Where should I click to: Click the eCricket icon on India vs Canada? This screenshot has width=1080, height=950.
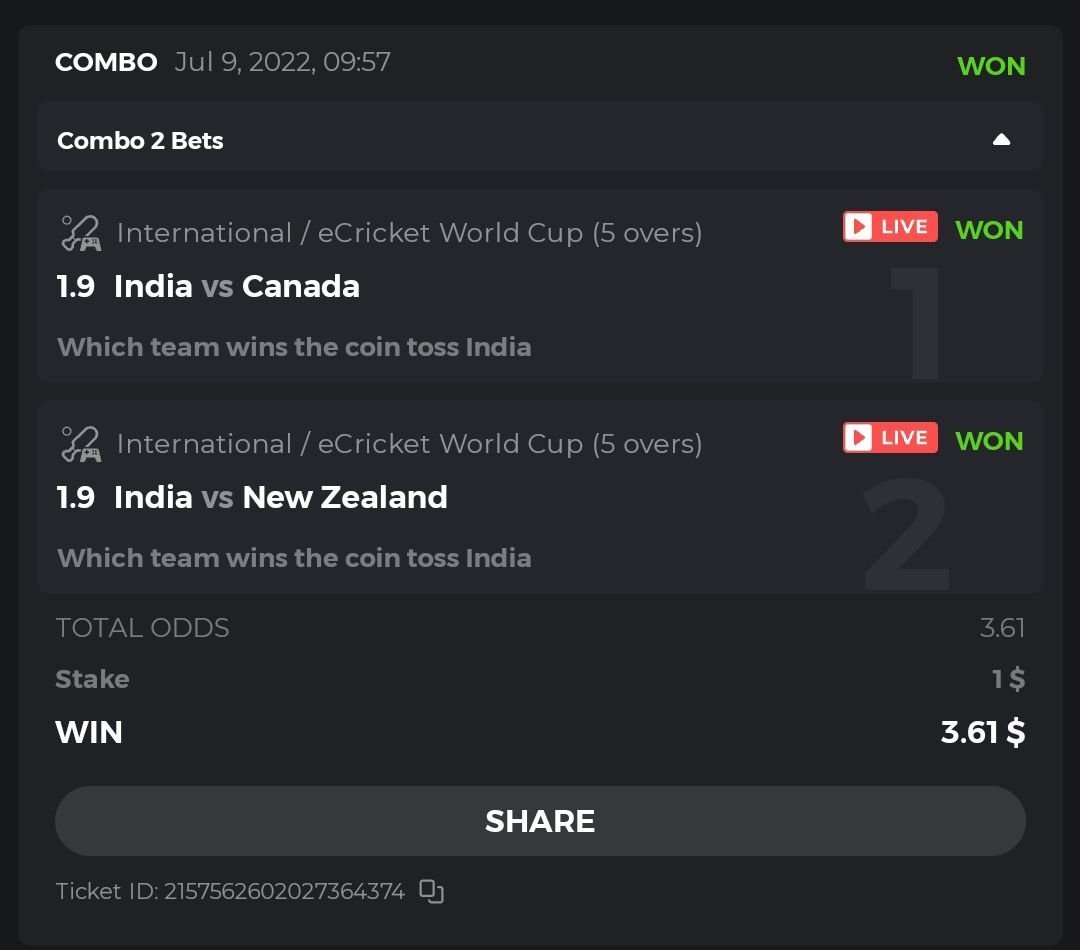[80, 233]
